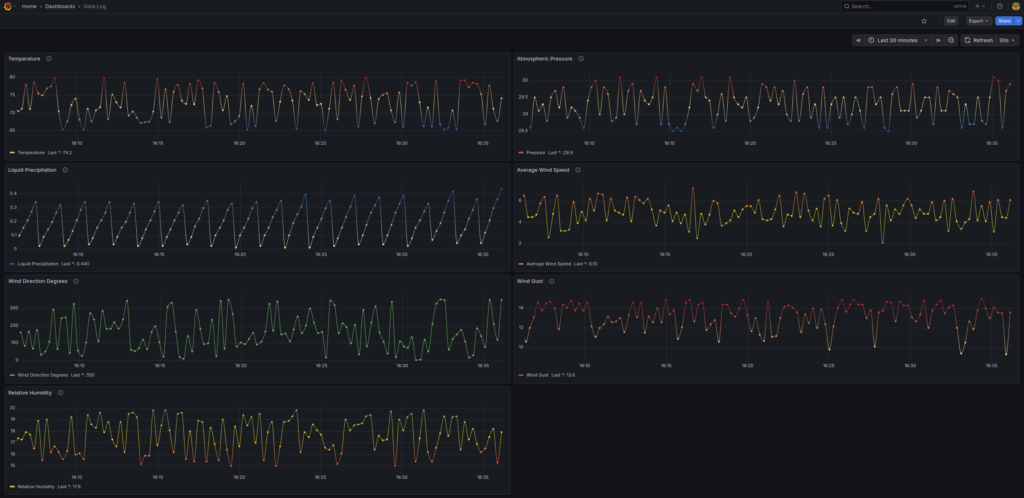The height and width of the screenshot is (498, 1024).
Task: Click the Wind Gust panel info icon
Action: pos(552,282)
